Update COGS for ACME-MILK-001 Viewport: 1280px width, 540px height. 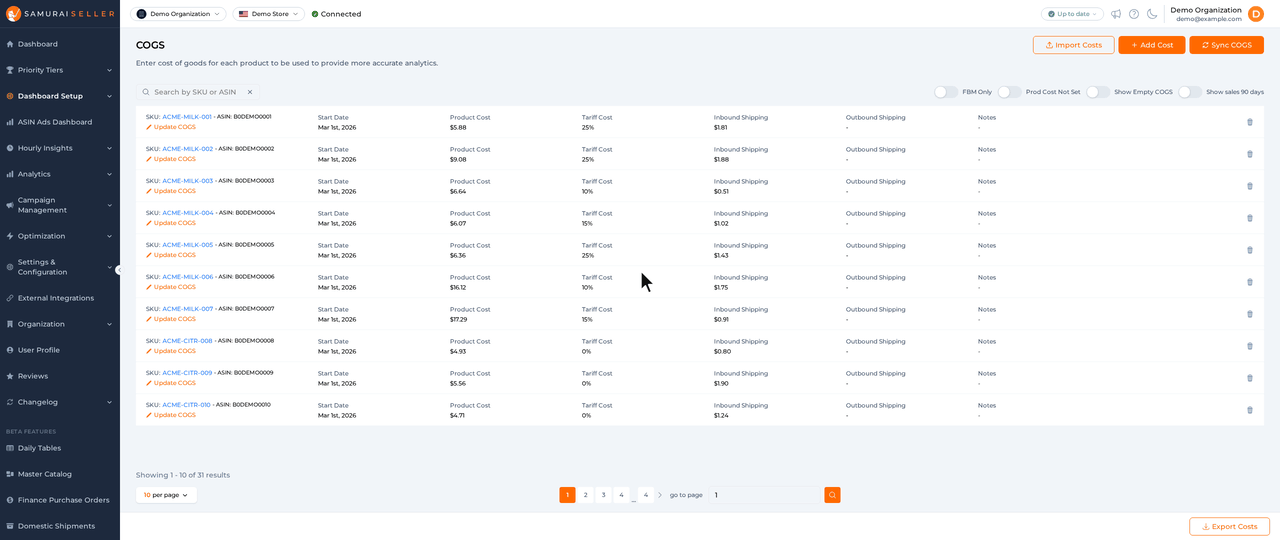pyautogui.click(x=171, y=127)
